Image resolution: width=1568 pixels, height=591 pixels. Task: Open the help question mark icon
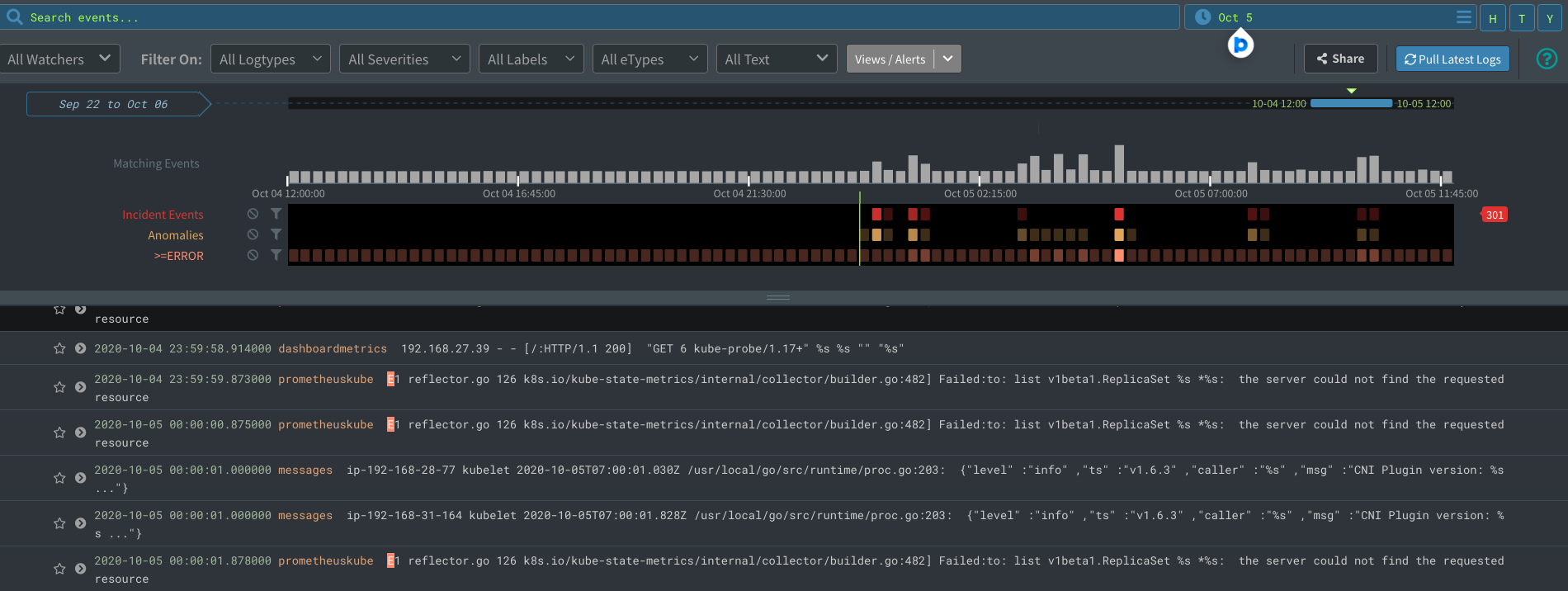pos(1547,59)
